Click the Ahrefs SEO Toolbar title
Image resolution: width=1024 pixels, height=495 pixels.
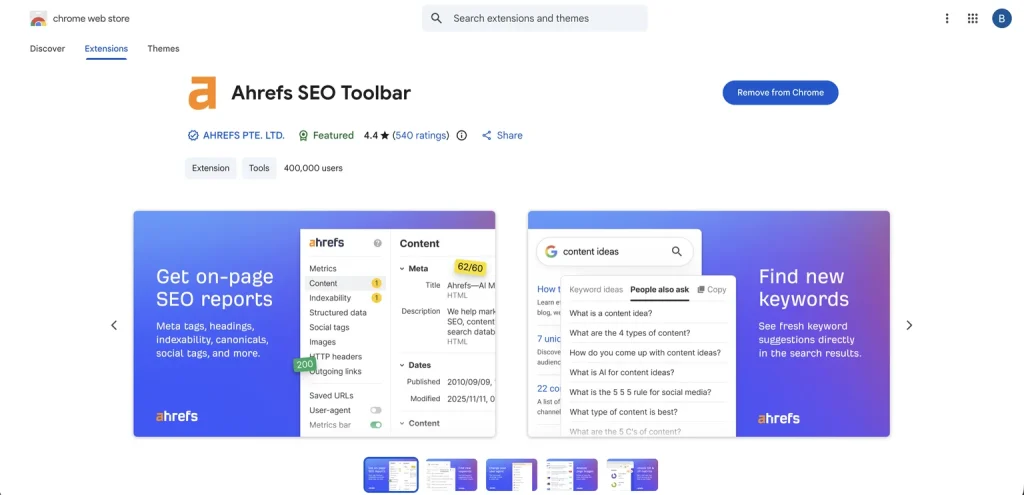(x=321, y=93)
